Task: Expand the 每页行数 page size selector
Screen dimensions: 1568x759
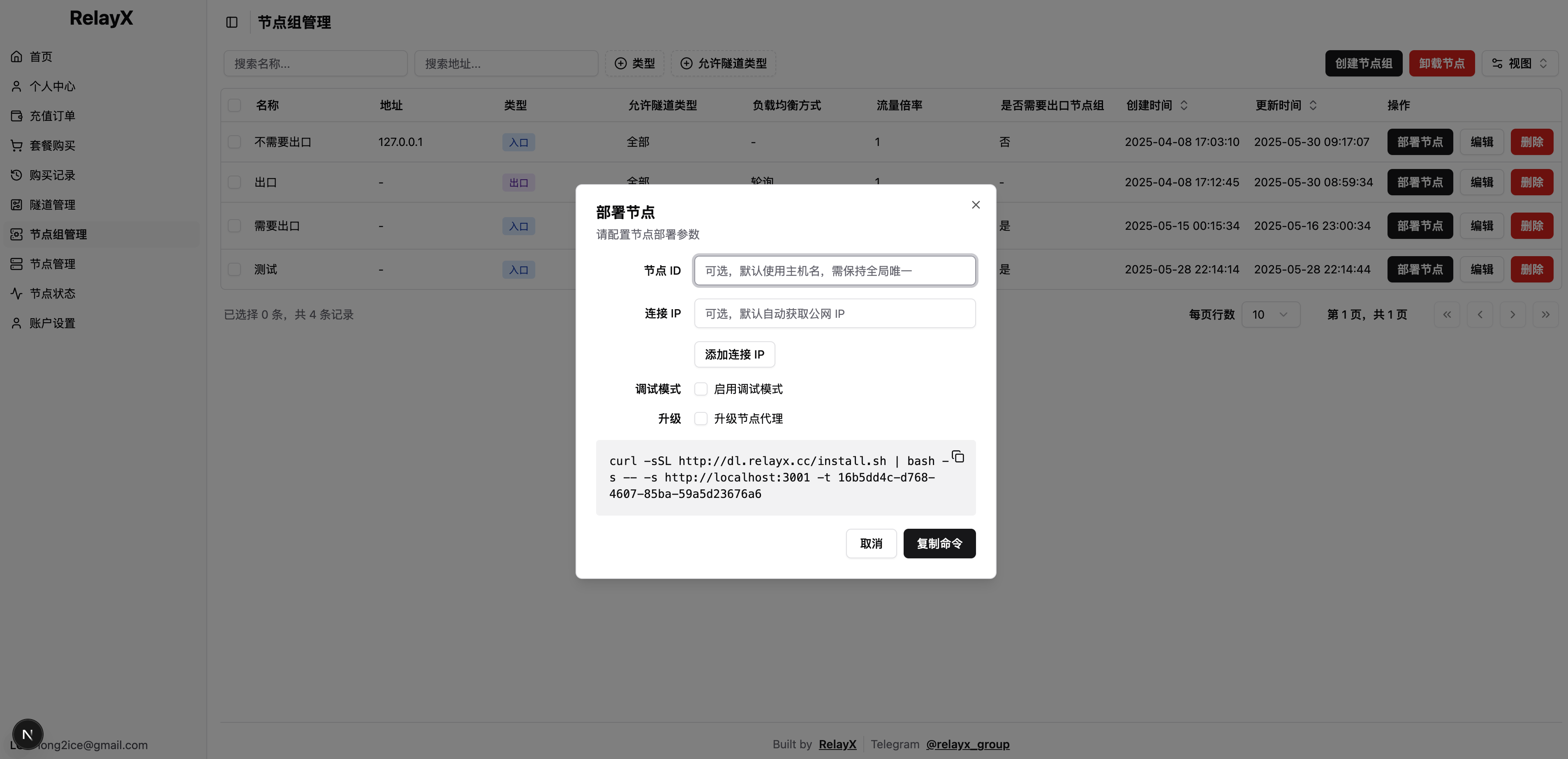Action: point(1270,315)
